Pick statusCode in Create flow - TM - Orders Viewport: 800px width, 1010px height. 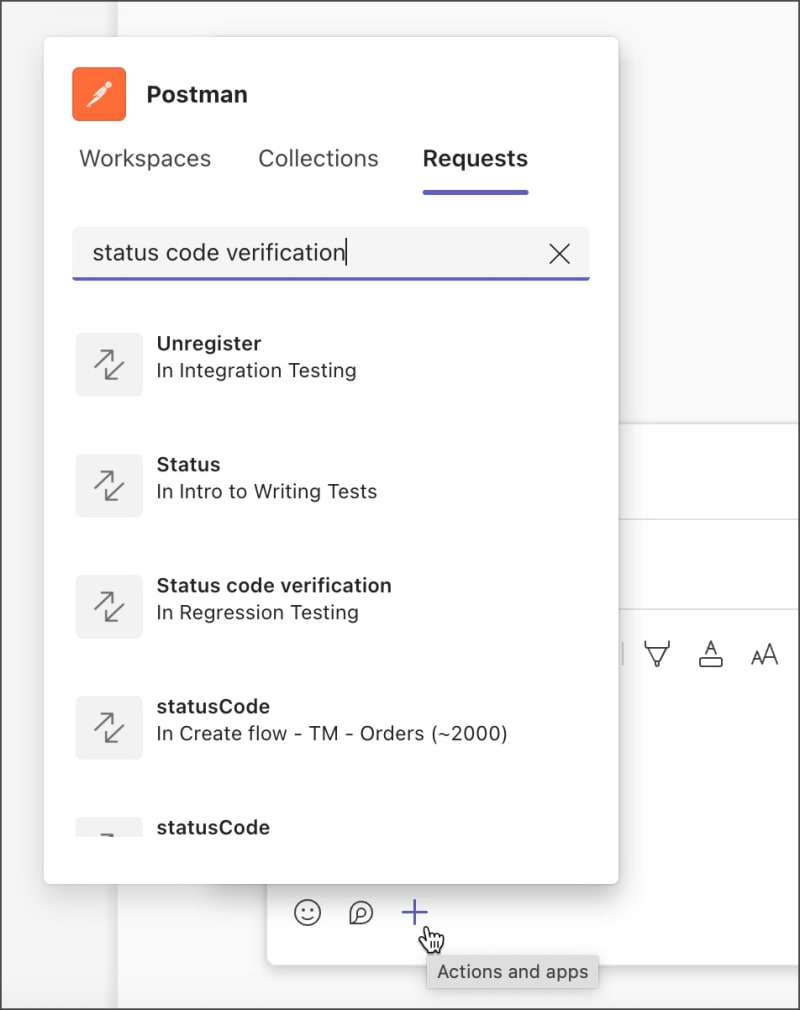point(331,721)
